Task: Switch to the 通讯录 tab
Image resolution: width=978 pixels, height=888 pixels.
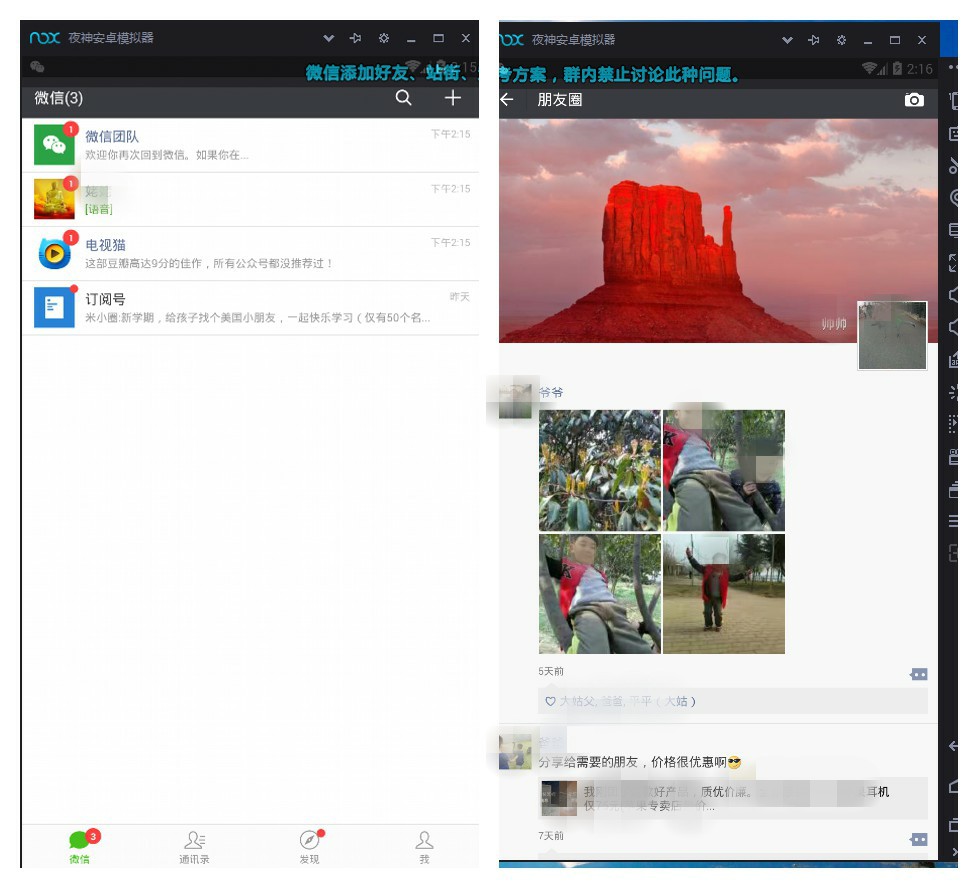Action: pyautogui.click(x=195, y=846)
